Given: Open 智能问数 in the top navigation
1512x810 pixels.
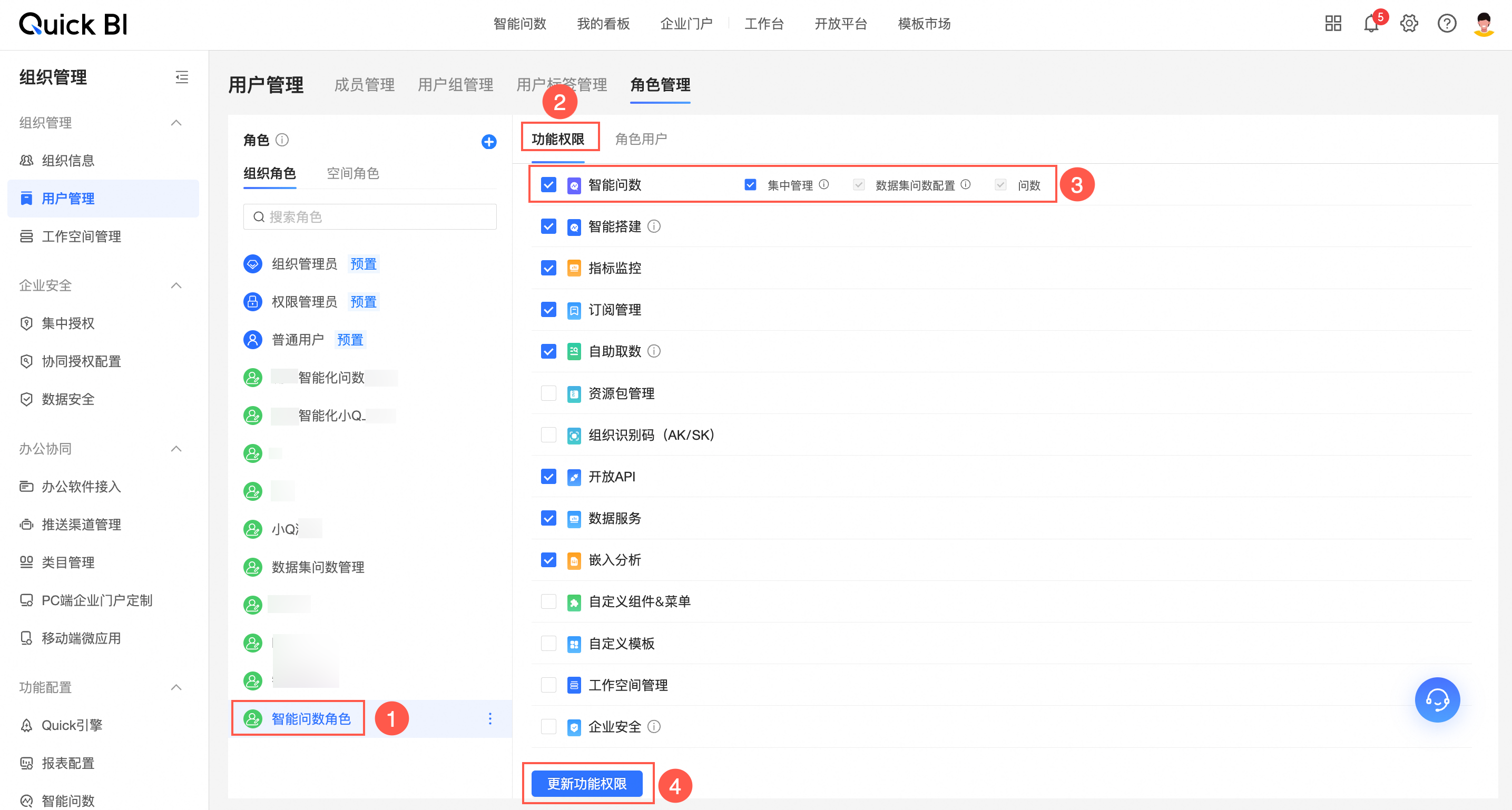Looking at the screenshot, I should point(519,24).
